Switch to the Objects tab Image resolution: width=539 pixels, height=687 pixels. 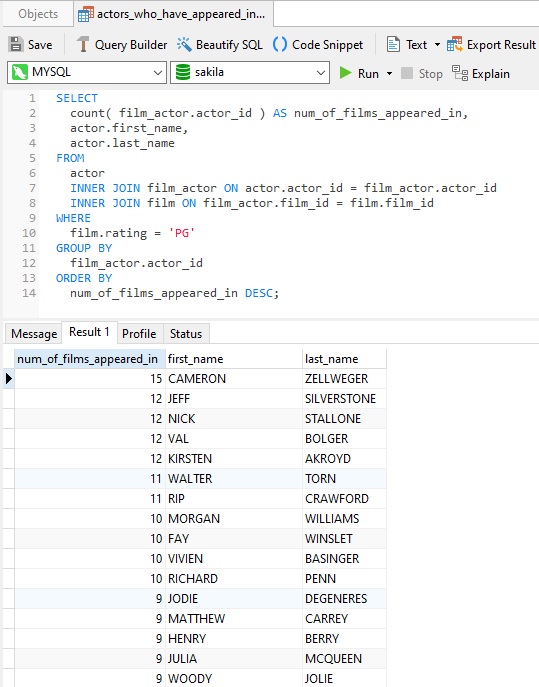click(38, 14)
